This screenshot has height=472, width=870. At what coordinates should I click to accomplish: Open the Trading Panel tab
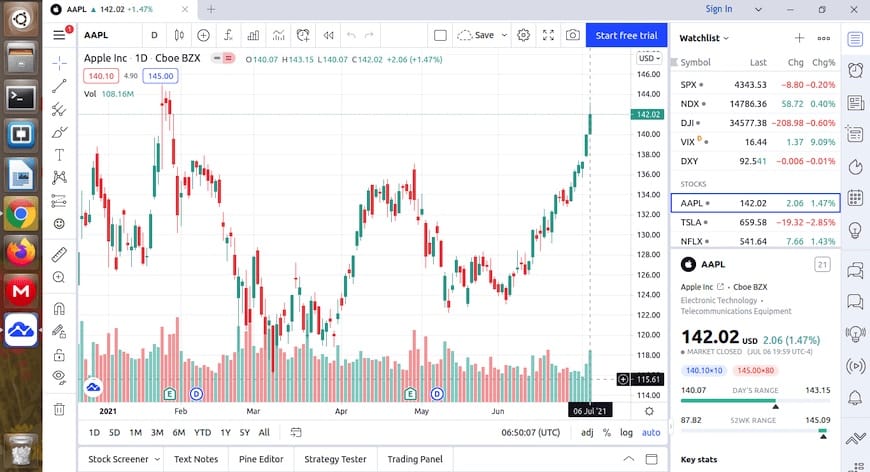pyautogui.click(x=415, y=459)
